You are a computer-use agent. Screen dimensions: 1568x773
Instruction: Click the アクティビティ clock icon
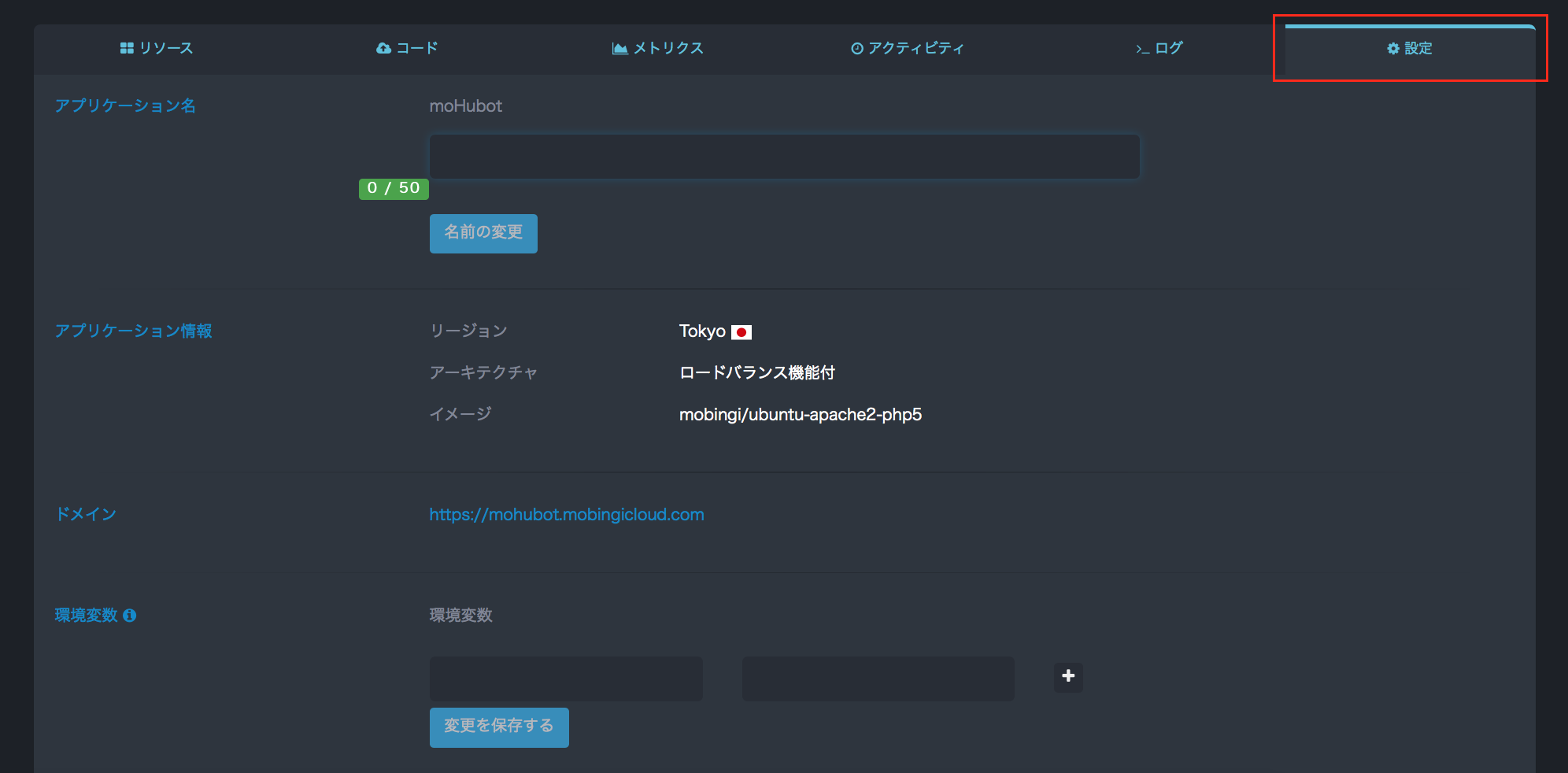point(857,47)
